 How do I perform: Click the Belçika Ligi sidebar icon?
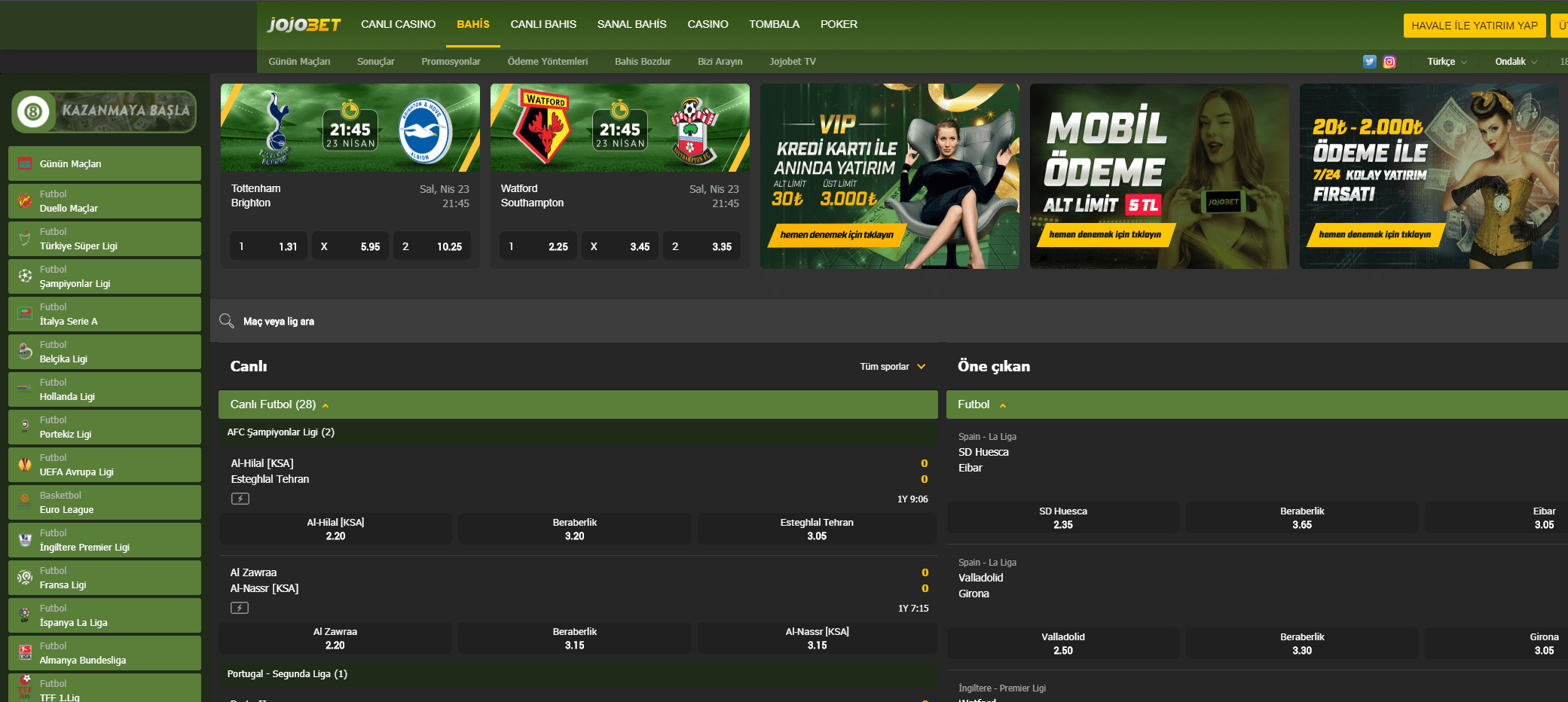pos(25,351)
